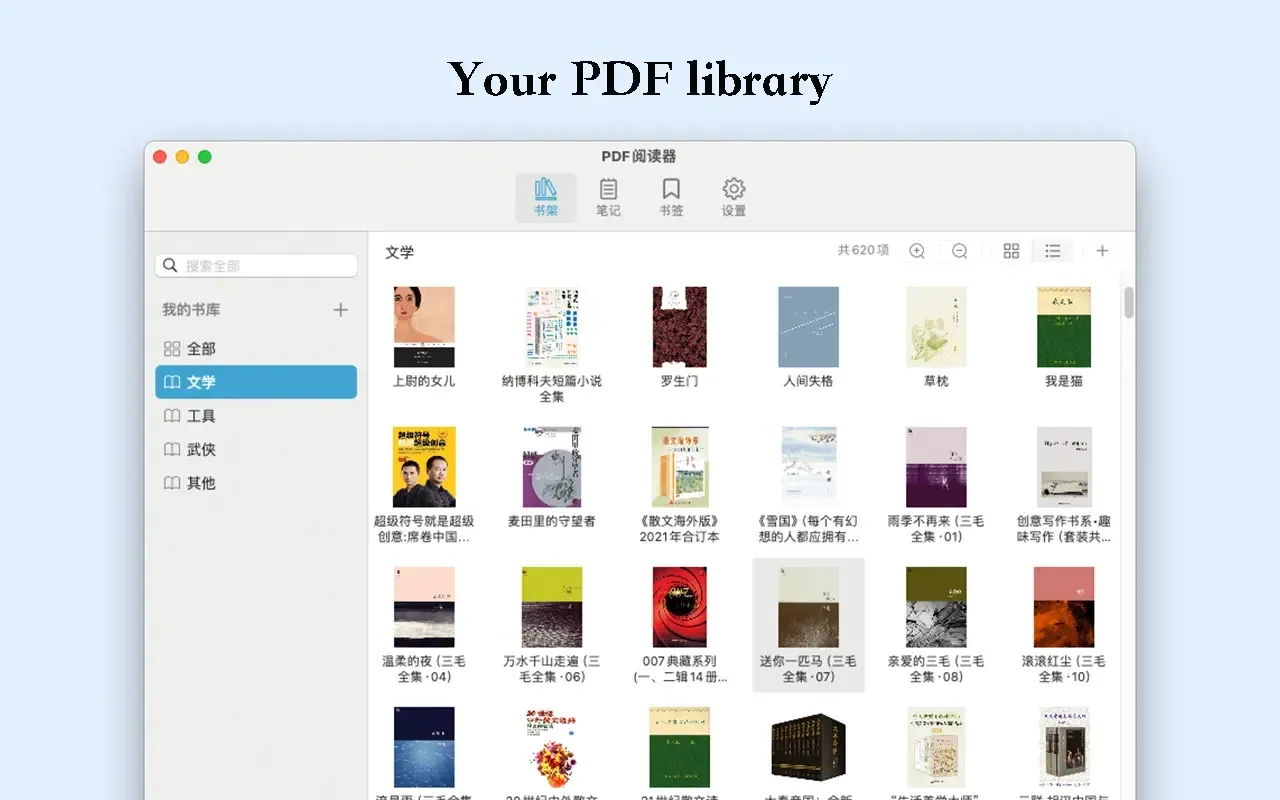The width and height of the screenshot is (1280, 800).
Task: Open the 我是猫 book cover
Action: pyautogui.click(x=1062, y=326)
